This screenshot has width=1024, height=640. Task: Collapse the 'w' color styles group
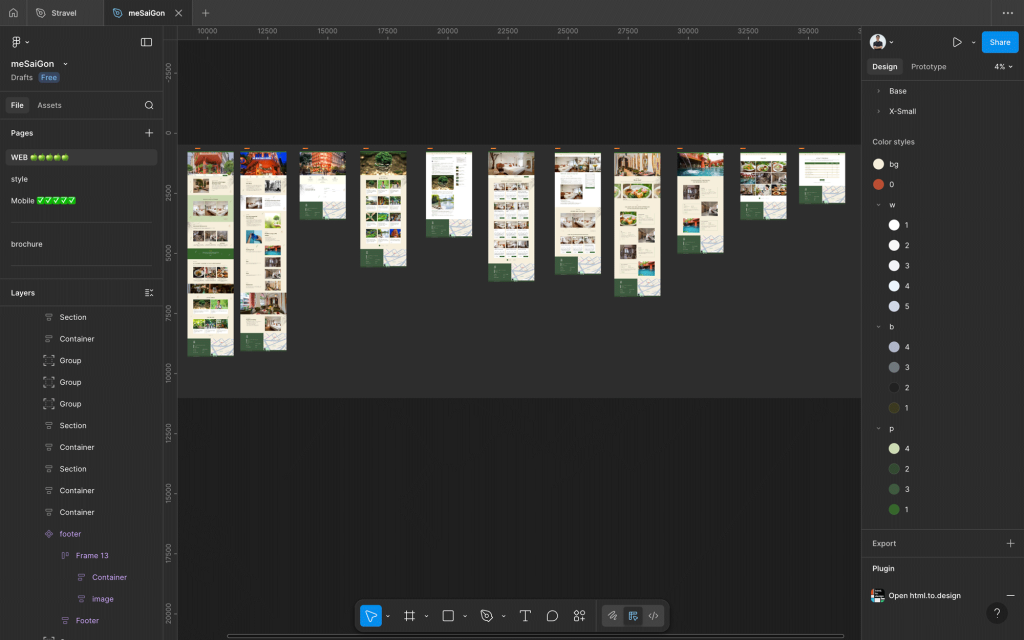click(878, 205)
